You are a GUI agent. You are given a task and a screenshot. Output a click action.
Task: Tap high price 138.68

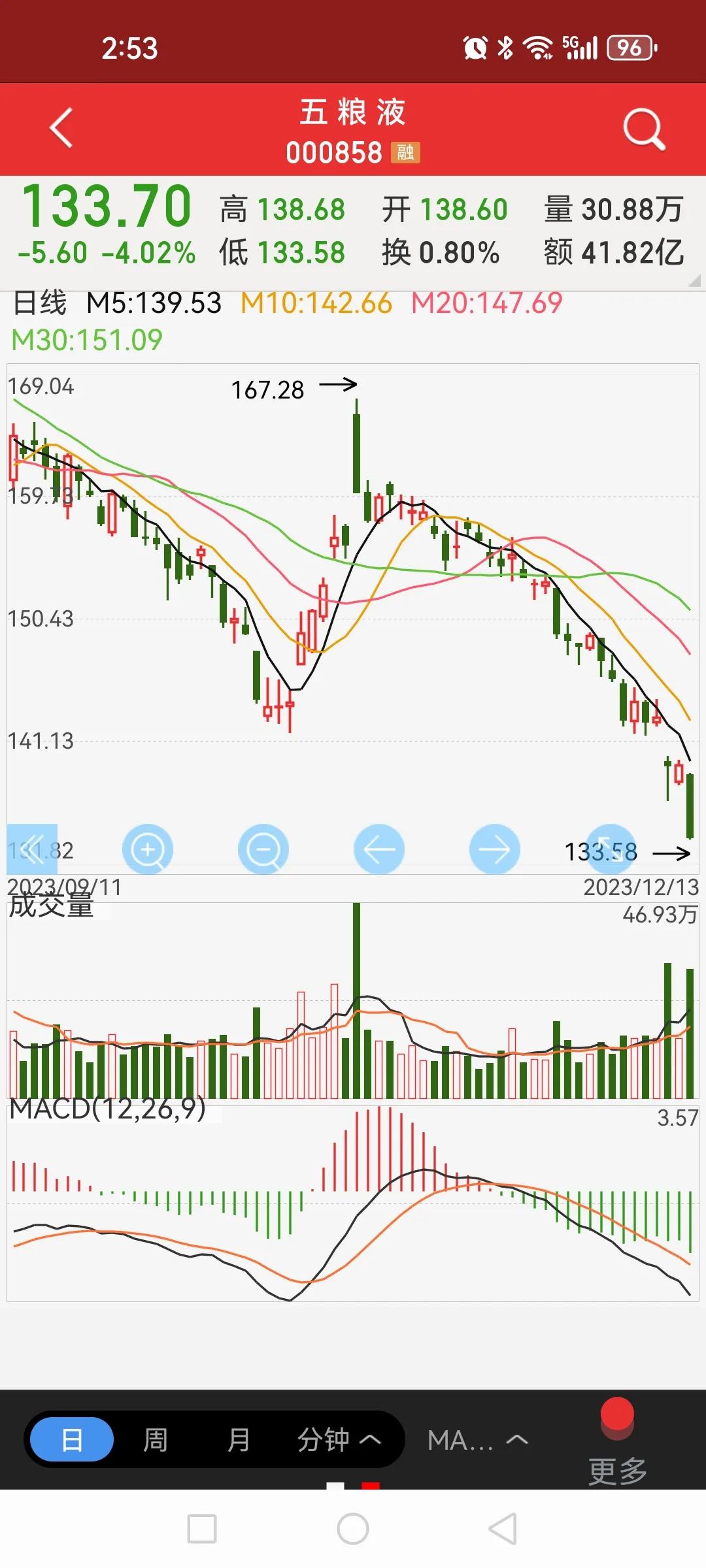pyautogui.click(x=301, y=210)
